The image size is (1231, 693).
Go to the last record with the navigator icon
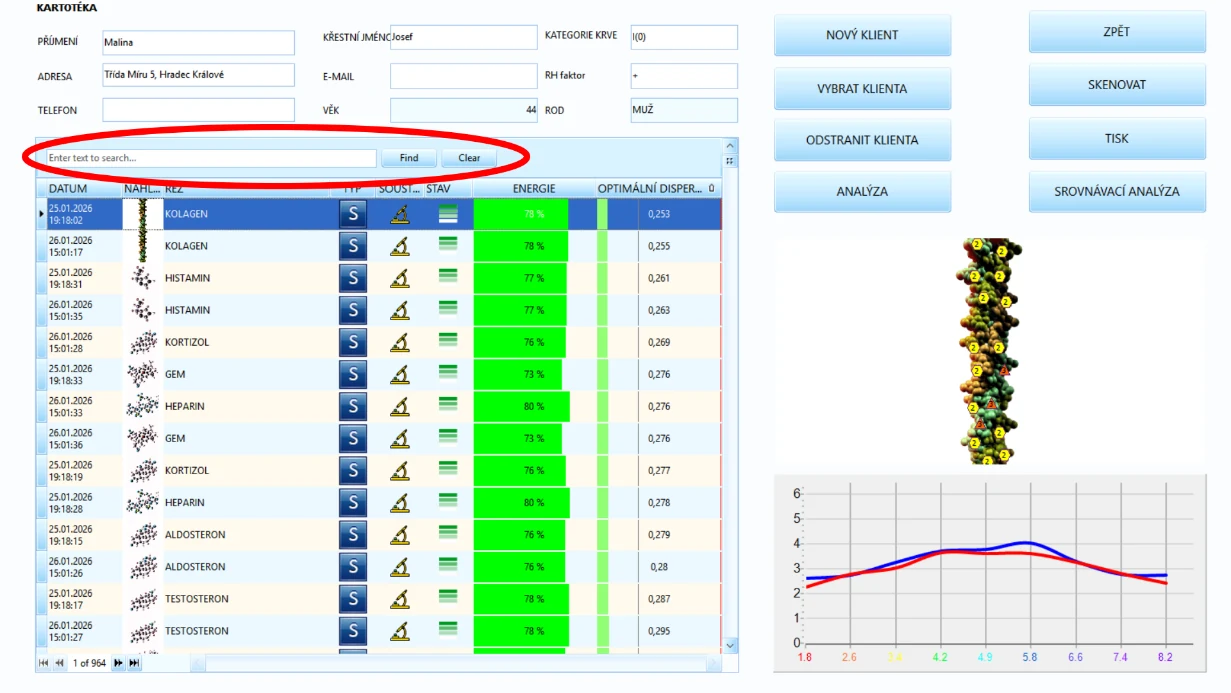pos(134,663)
